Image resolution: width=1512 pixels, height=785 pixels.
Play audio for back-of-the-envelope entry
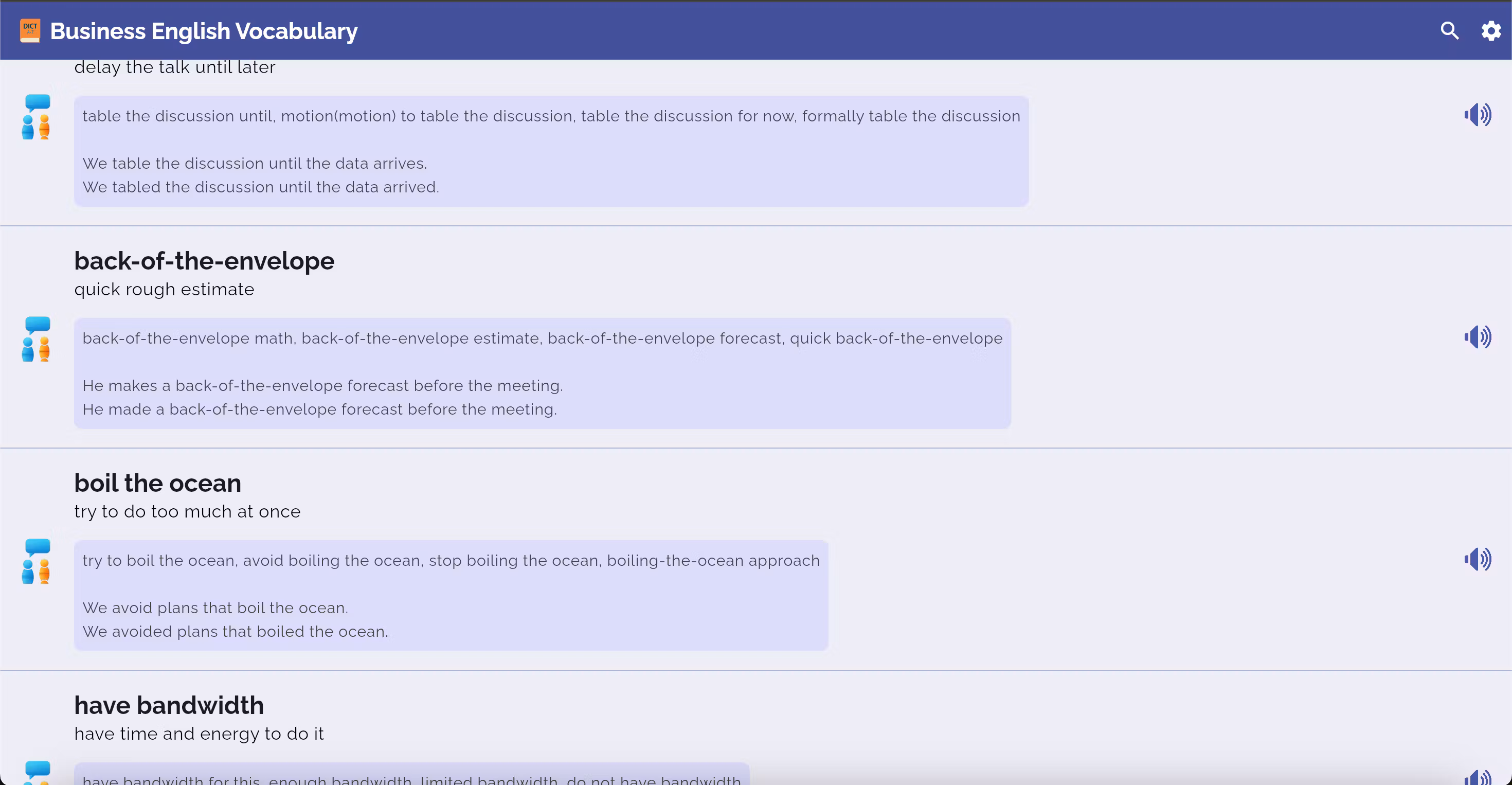(x=1478, y=337)
